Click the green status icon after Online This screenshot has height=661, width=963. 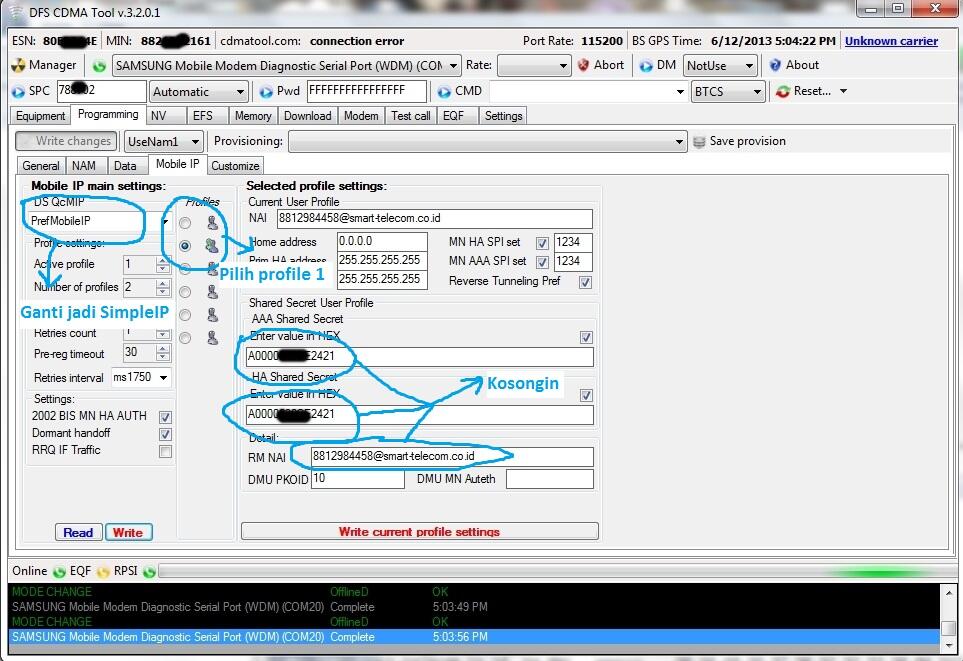click(x=59, y=572)
